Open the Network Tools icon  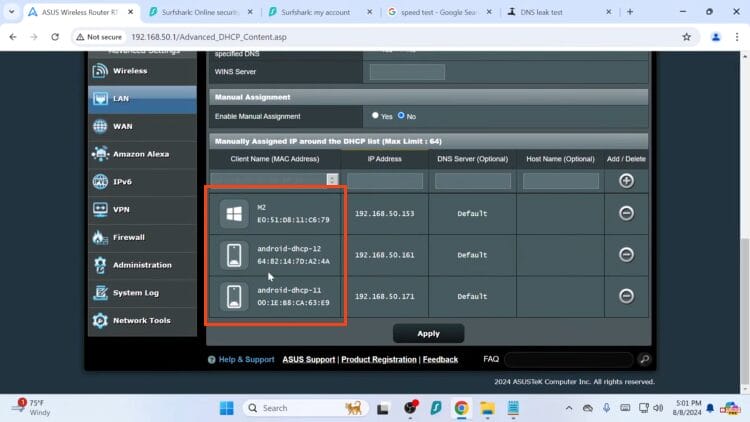tap(100, 321)
